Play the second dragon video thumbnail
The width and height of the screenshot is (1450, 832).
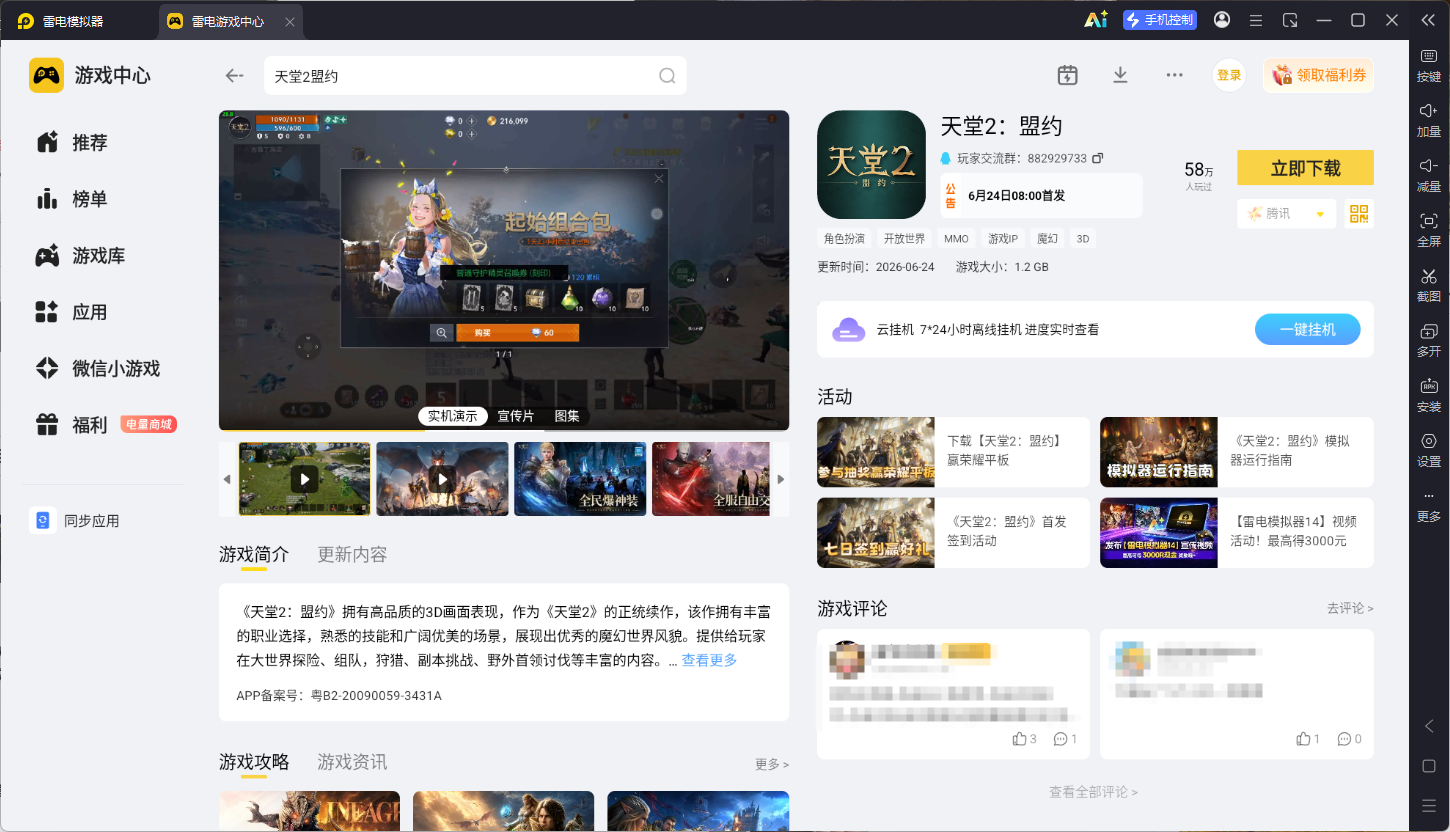click(442, 479)
